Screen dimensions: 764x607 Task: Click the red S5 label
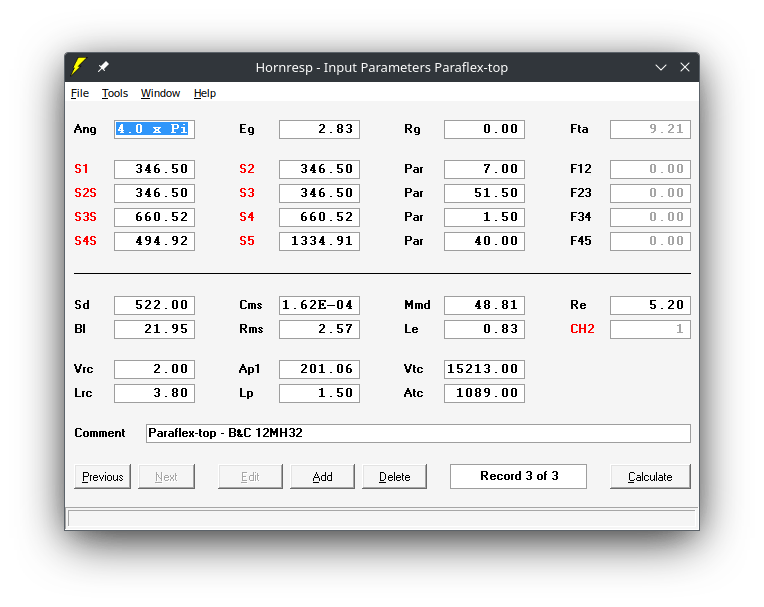tap(247, 241)
